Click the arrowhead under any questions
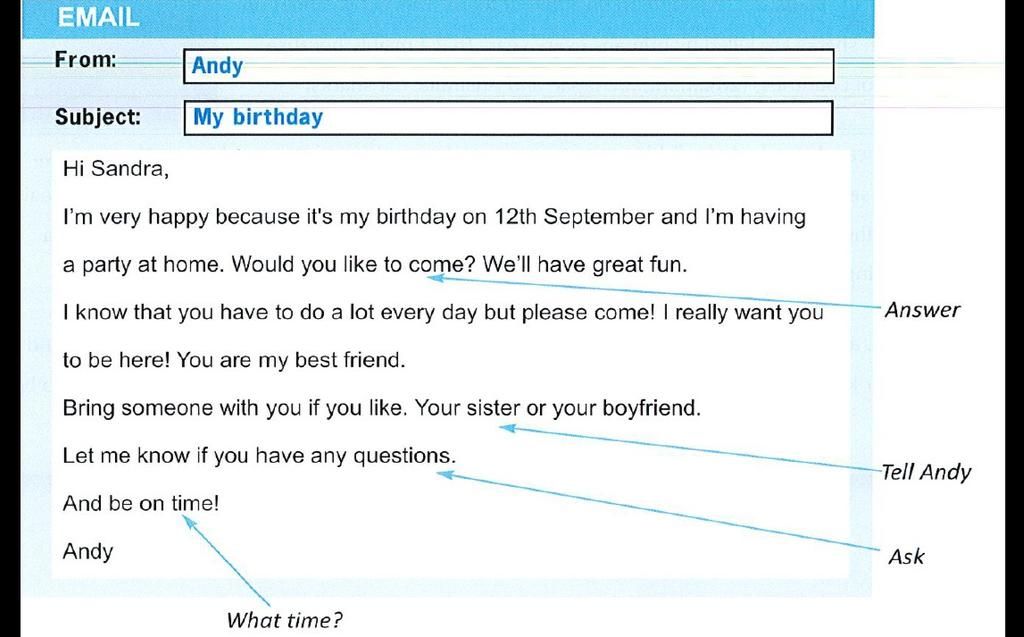The width and height of the screenshot is (1024, 637). point(445,474)
